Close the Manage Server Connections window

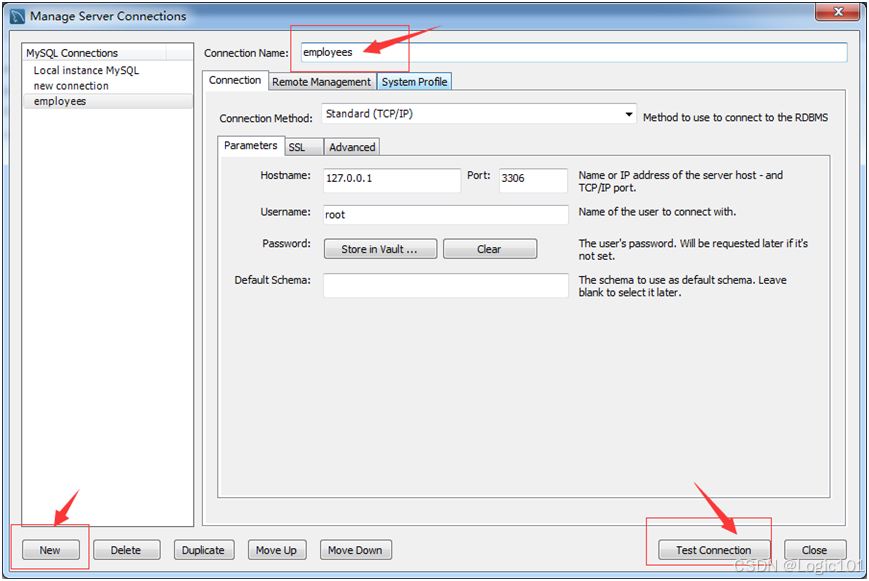[x=837, y=12]
